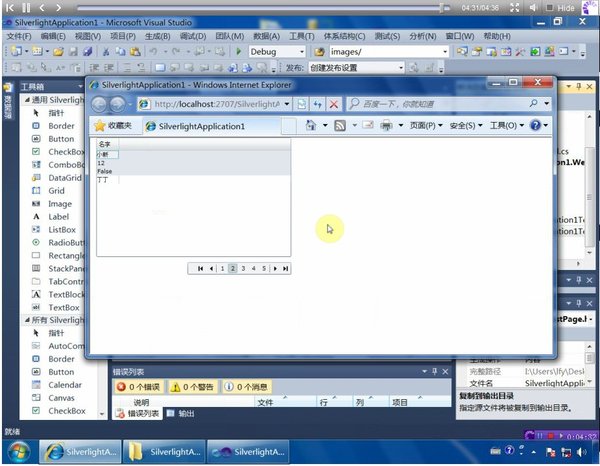Screen dimensions: 600x466
Task: Start debugging with green play icon
Action: [x=239, y=51]
